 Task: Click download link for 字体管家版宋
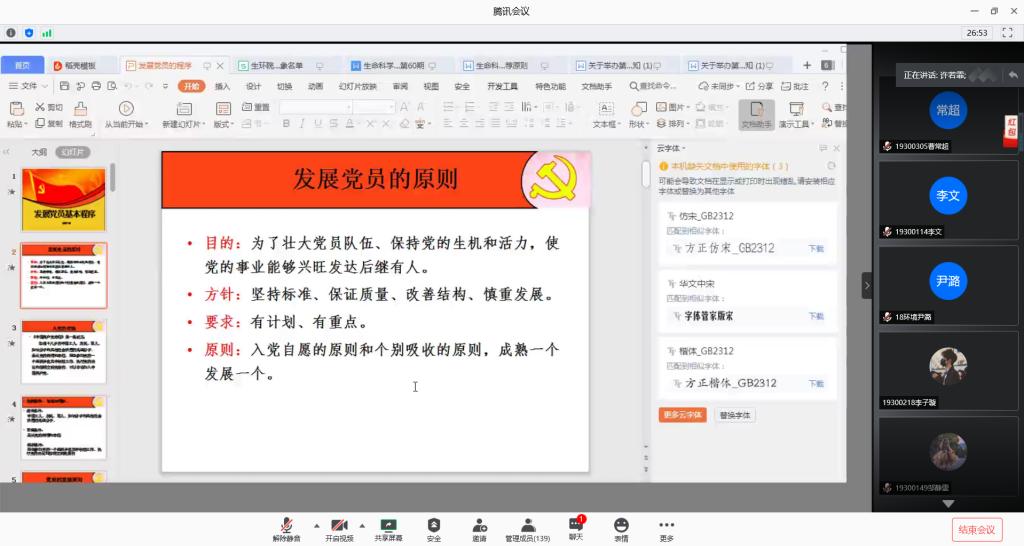pos(816,316)
